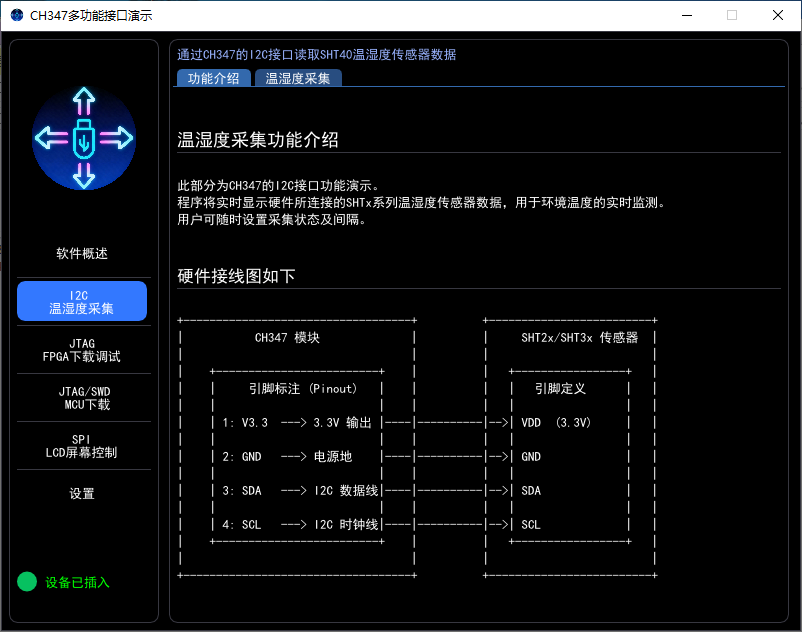Click the USB logo with four arrows
Viewport: 802px width, 632px height.
pos(83,138)
